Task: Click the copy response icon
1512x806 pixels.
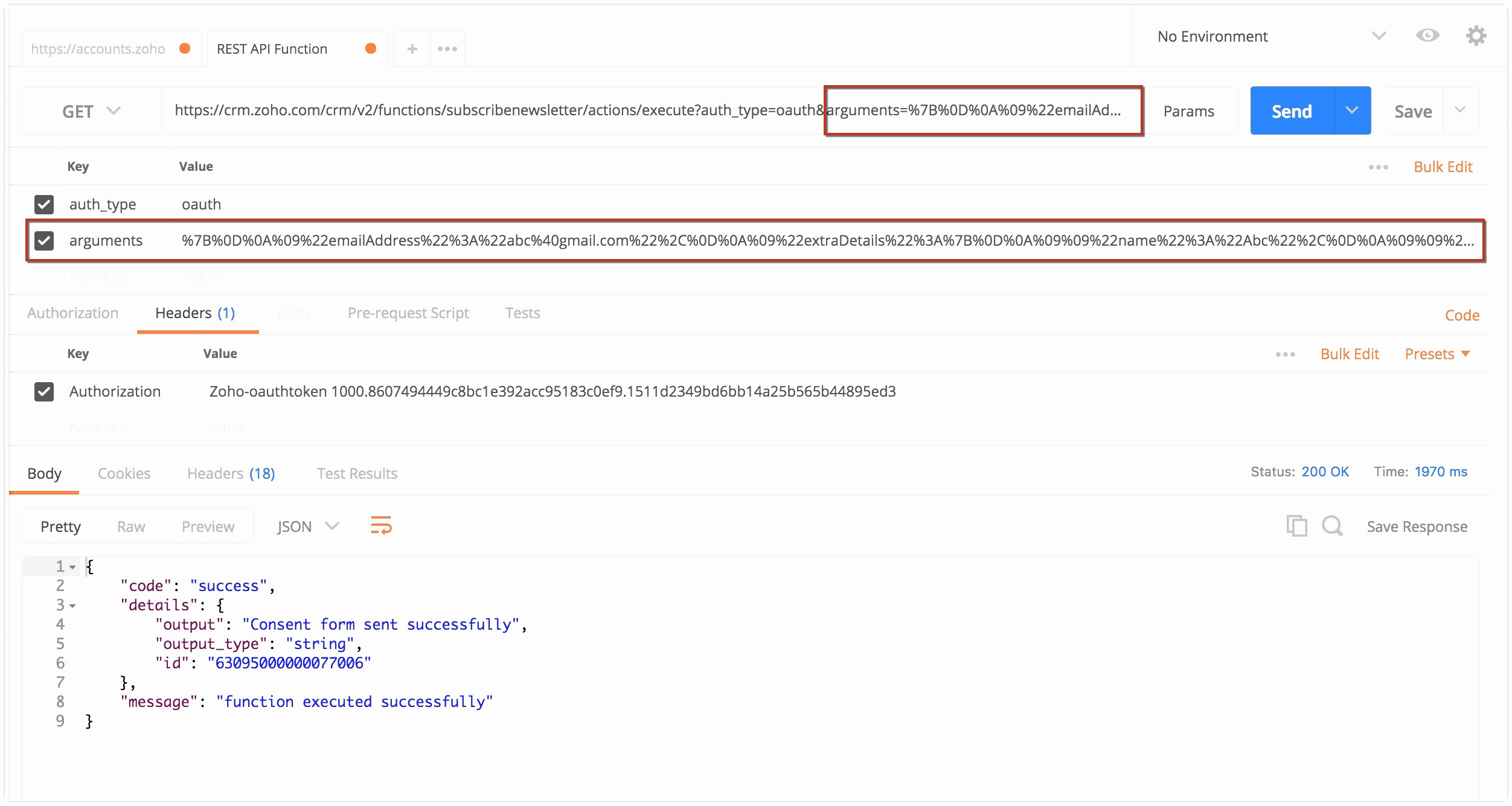Action: (x=1295, y=527)
